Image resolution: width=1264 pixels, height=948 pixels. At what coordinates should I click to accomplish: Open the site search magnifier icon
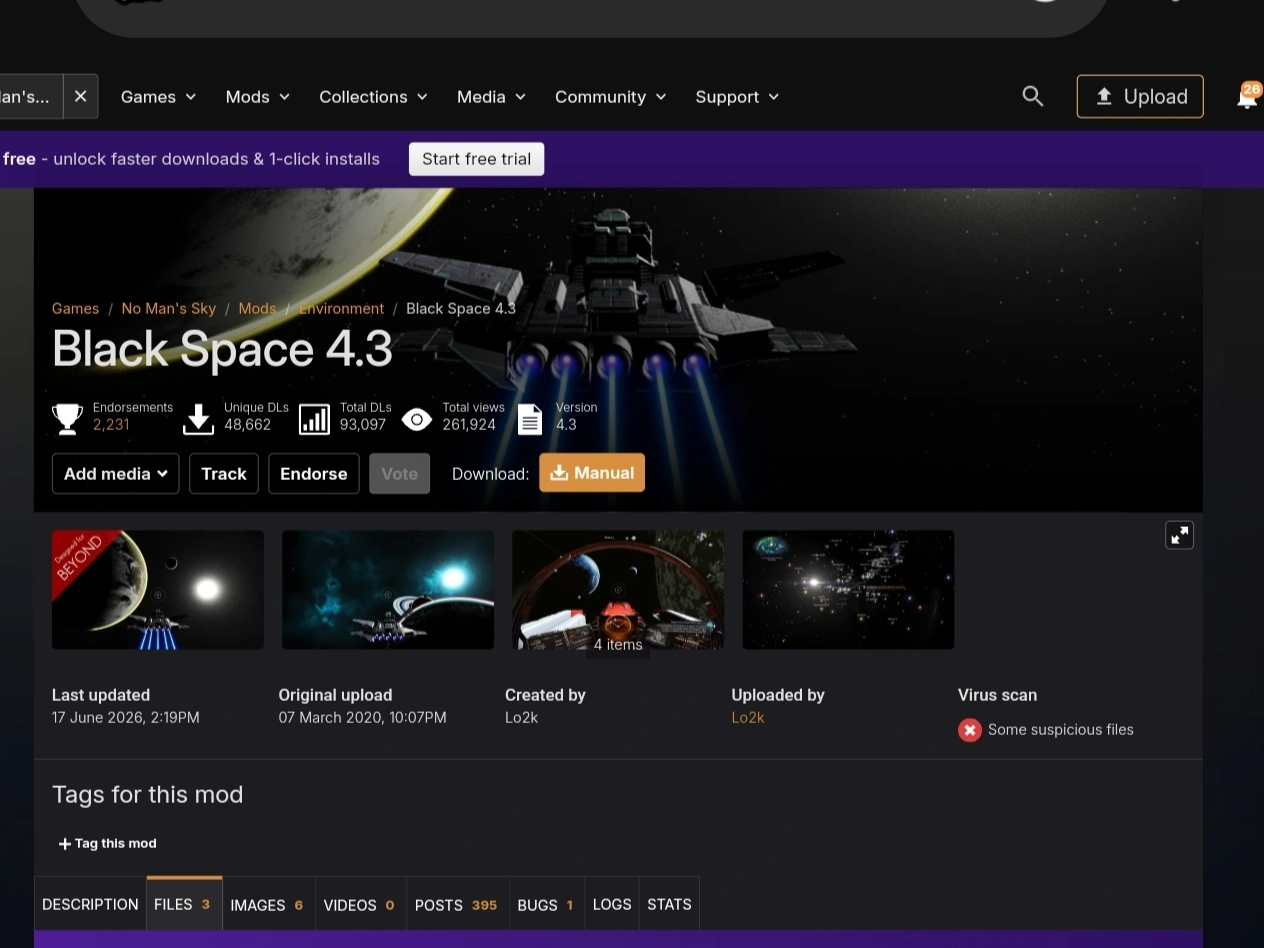(x=1033, y=96)
